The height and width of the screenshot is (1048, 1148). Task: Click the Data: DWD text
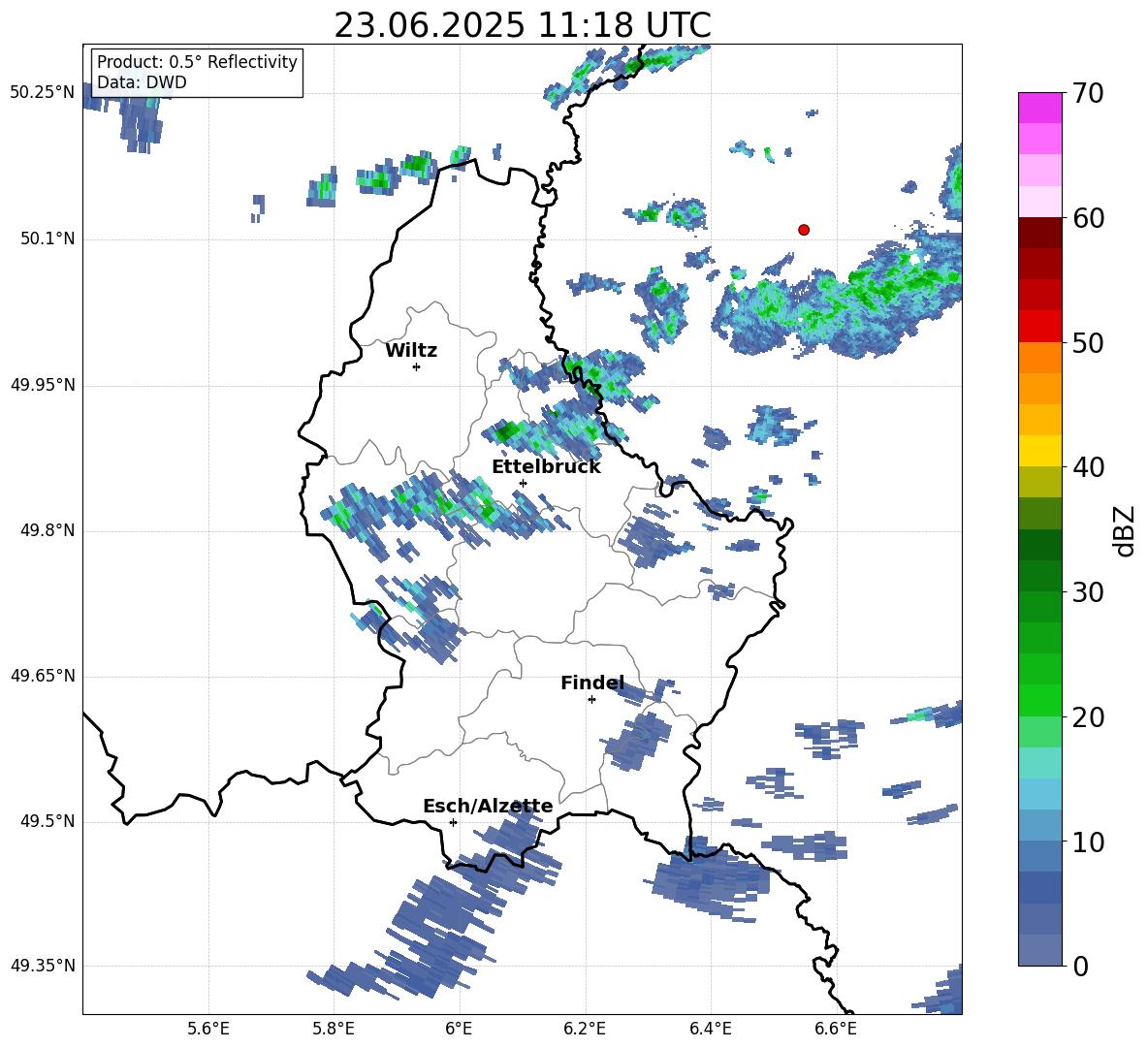142,82
